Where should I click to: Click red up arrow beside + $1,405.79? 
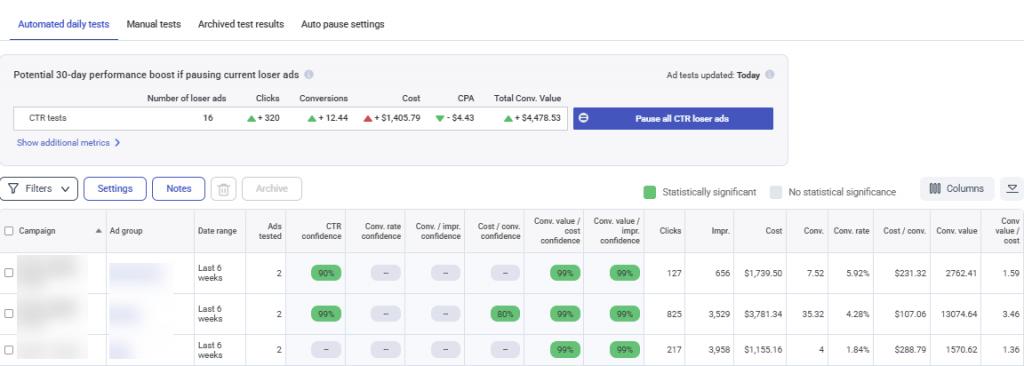pyautogui.click(x=368, y=118)
